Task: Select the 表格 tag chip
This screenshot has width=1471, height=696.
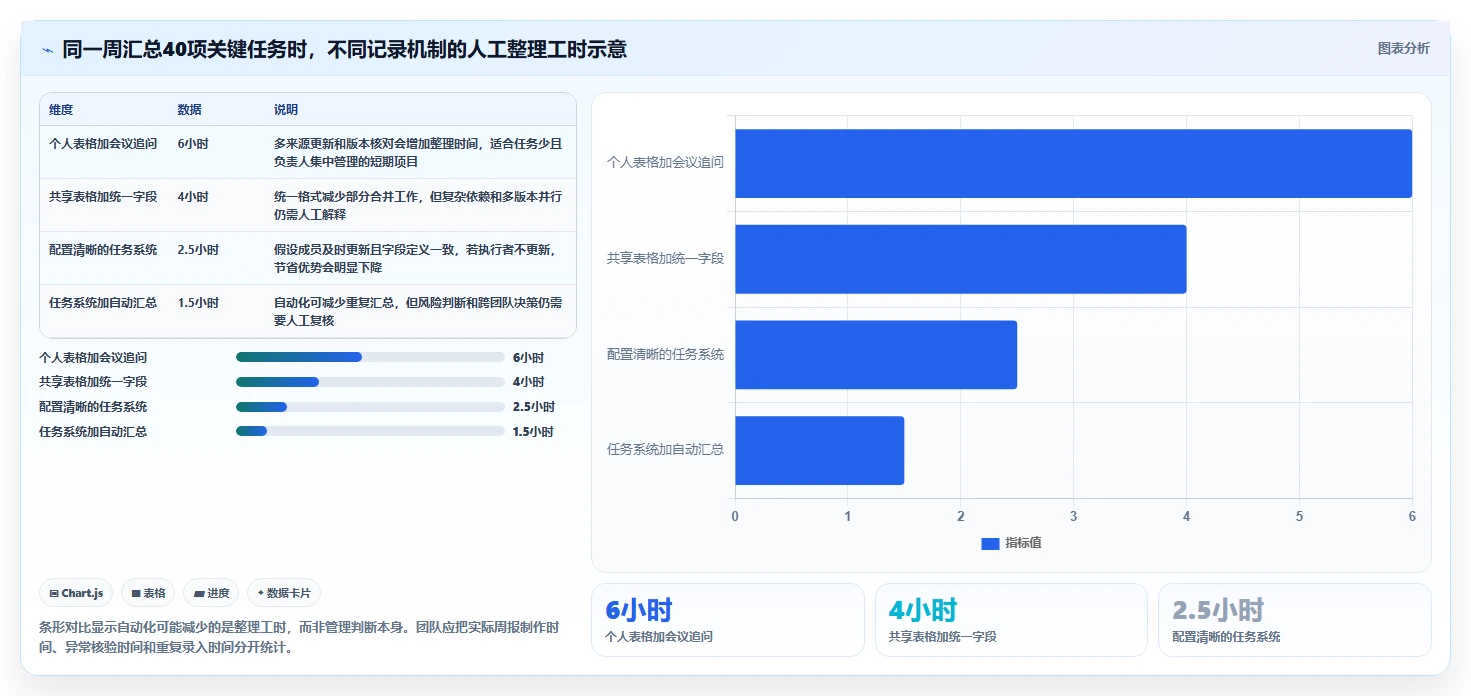Action: coord(148,593)
